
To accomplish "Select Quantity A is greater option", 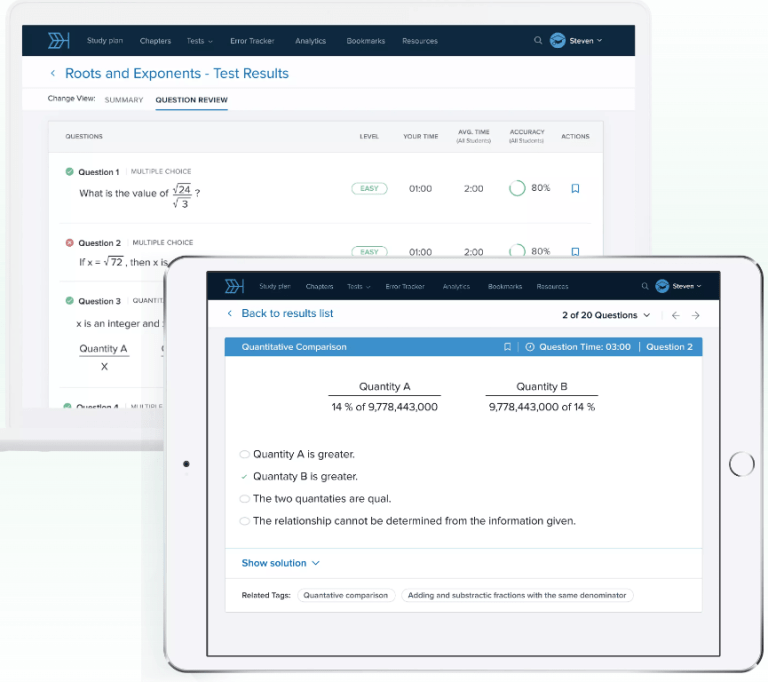I will [244, 454].
